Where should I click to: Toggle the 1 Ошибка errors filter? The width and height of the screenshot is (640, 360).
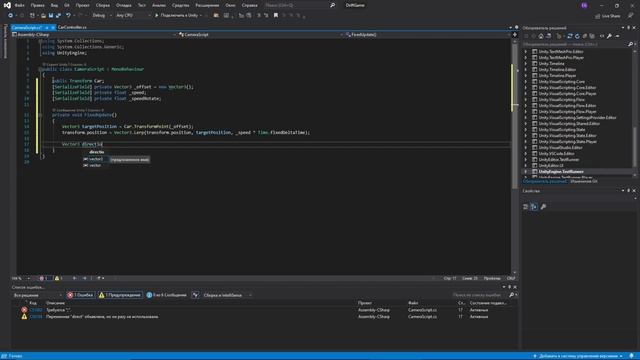(80, 295)
